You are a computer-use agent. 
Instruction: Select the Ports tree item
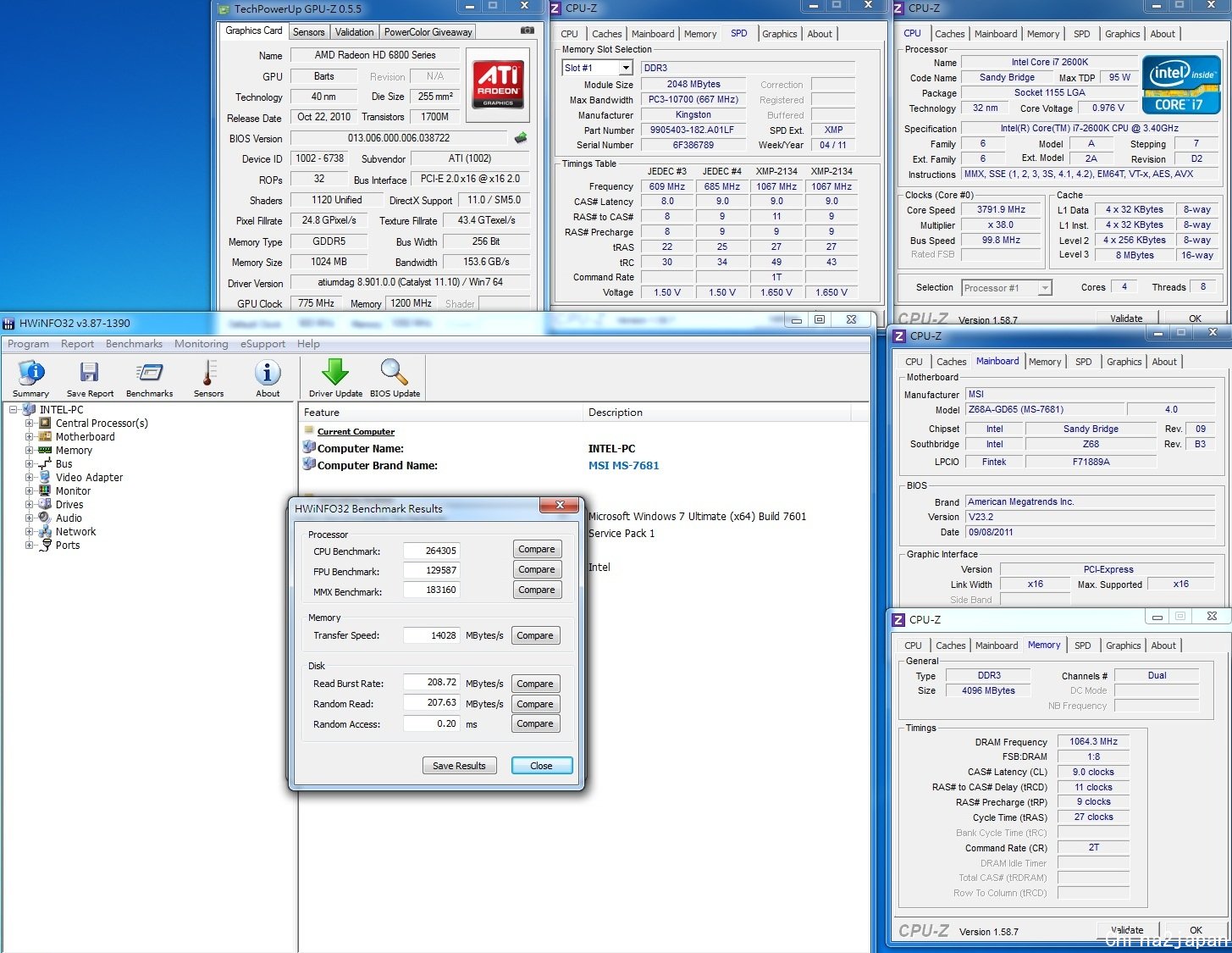click(x=68, y=545)
